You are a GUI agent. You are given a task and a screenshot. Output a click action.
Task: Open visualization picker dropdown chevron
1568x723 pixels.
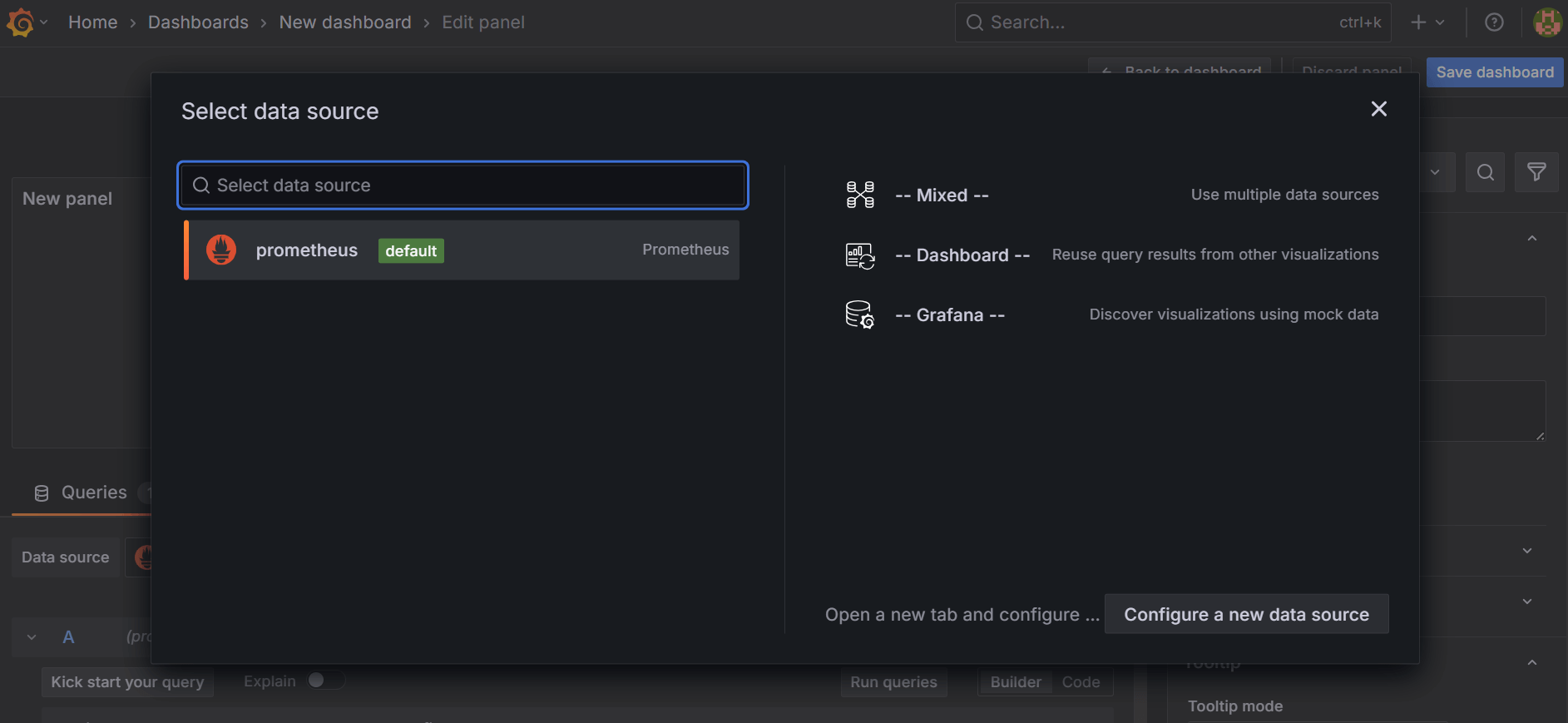pos(1435,172)
